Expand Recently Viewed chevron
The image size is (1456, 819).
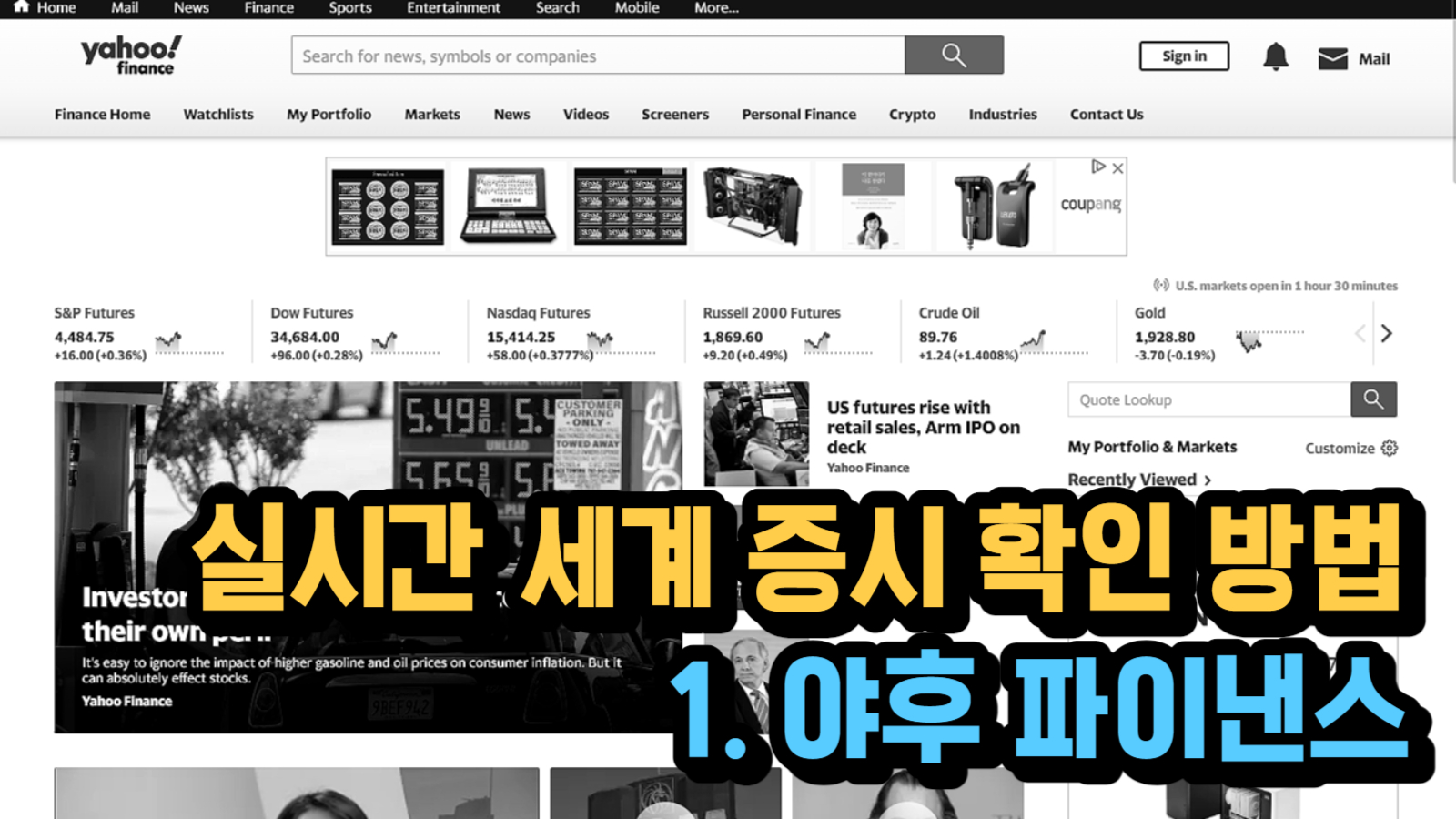click(1208, 480)
